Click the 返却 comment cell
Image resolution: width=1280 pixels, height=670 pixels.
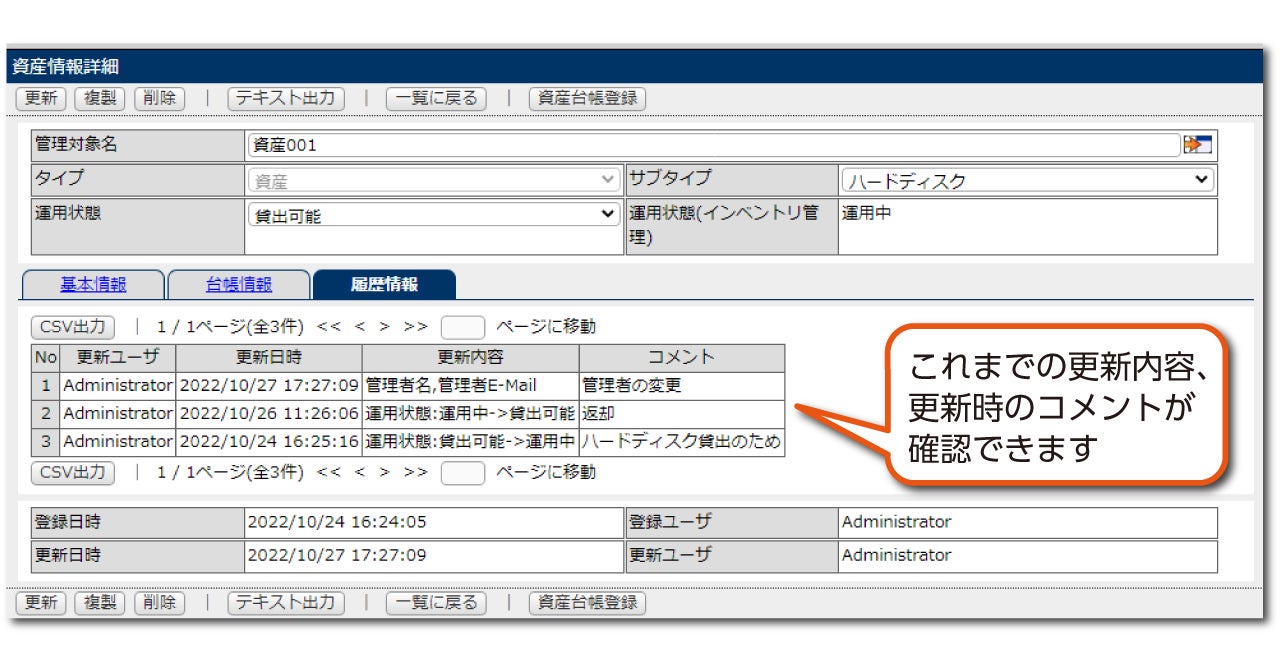(x=682, y=413)
